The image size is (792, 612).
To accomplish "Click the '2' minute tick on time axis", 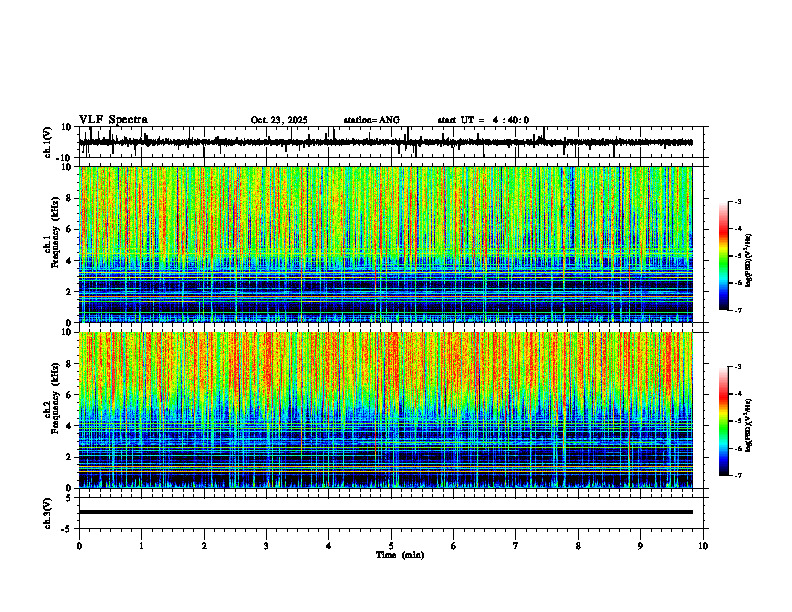I will pyautogui.click(x=204, y=546).
